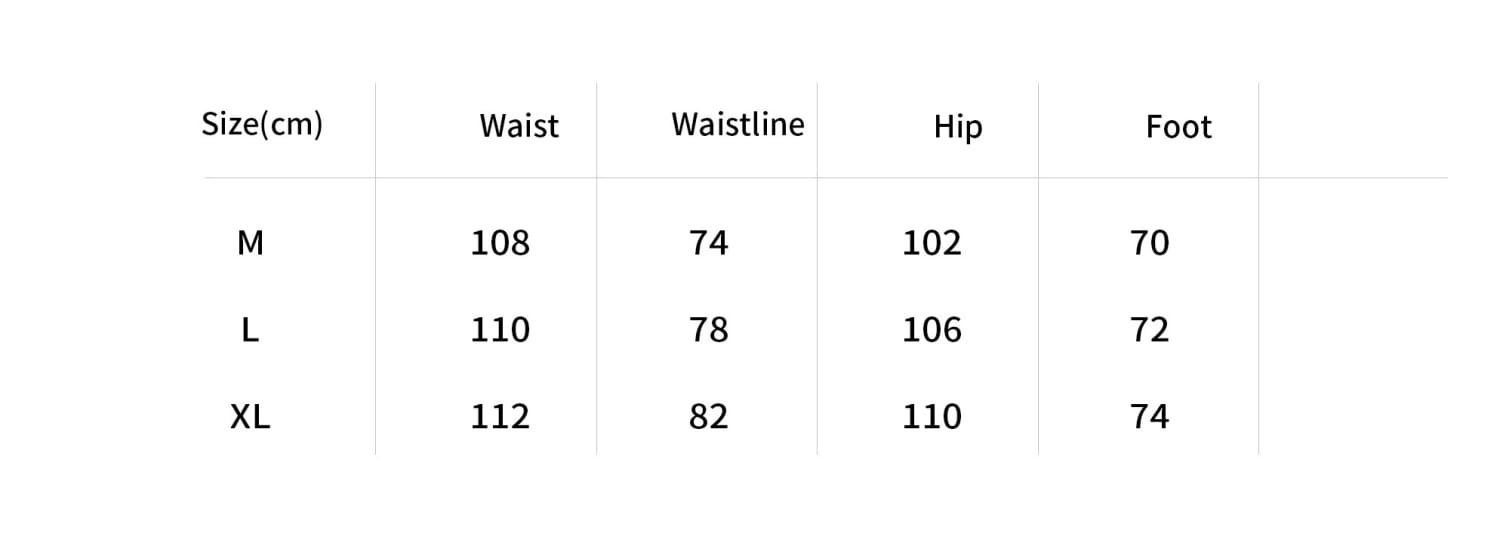Select waistline value 82
This screenshot has width=1500, height=537.
[x=709, y=416]
